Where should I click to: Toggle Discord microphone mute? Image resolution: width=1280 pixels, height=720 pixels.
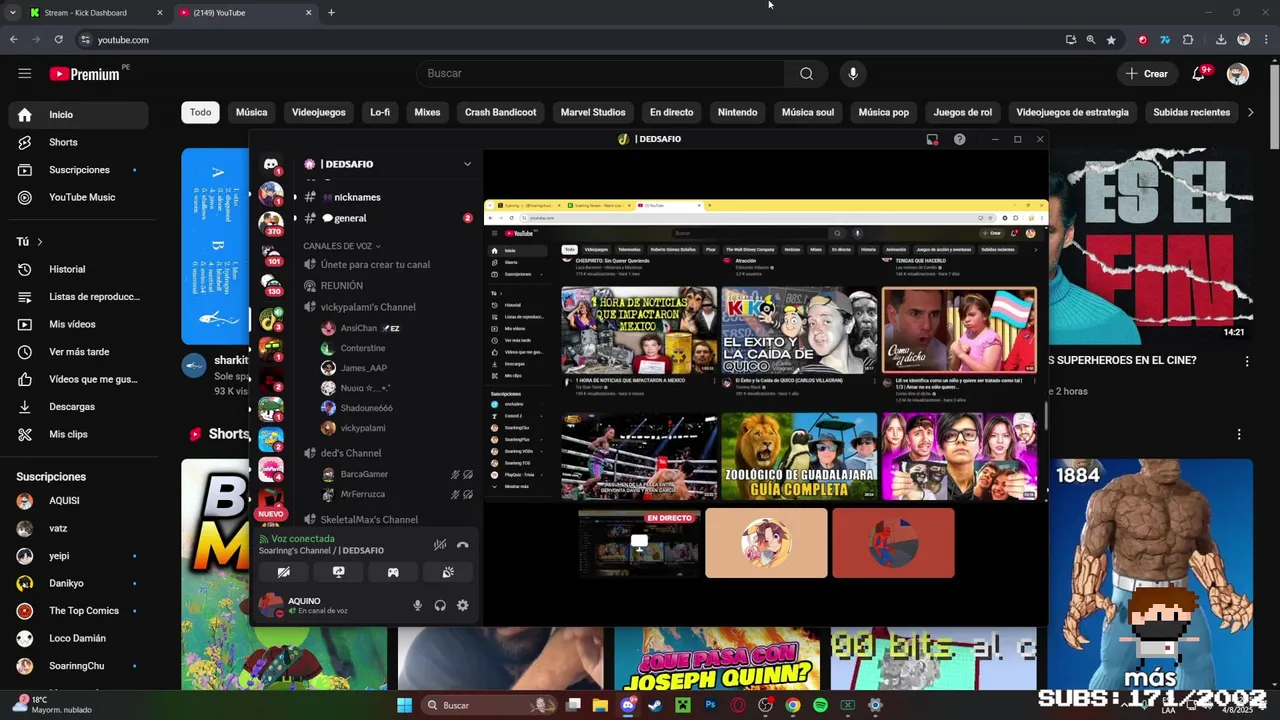click(x=418, y=605)
